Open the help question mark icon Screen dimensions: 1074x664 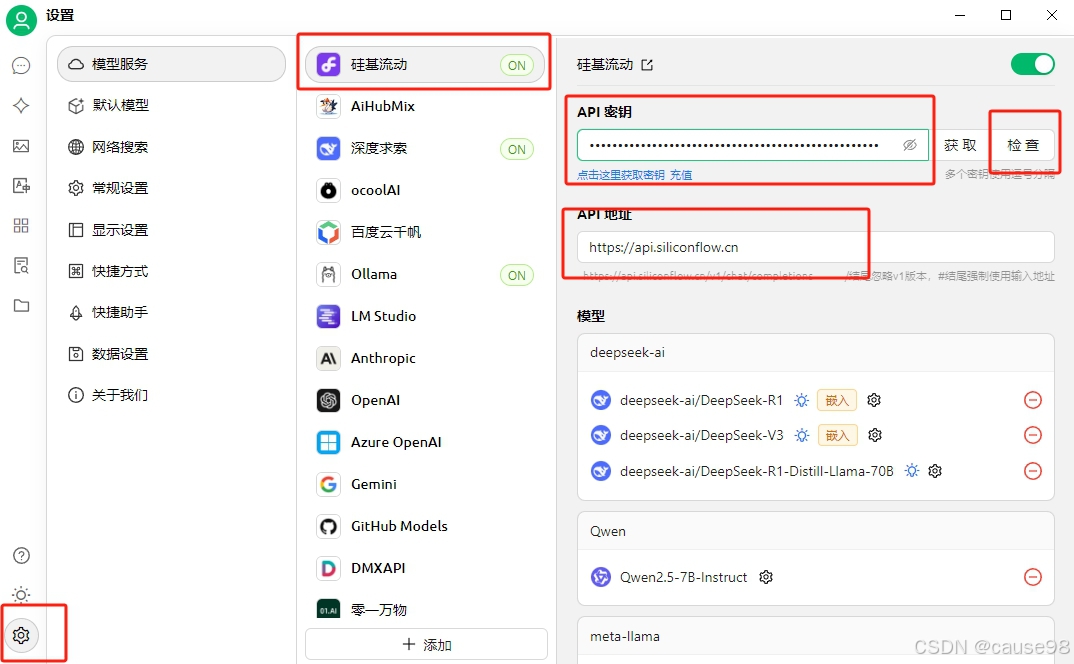(x=21, y=556)
